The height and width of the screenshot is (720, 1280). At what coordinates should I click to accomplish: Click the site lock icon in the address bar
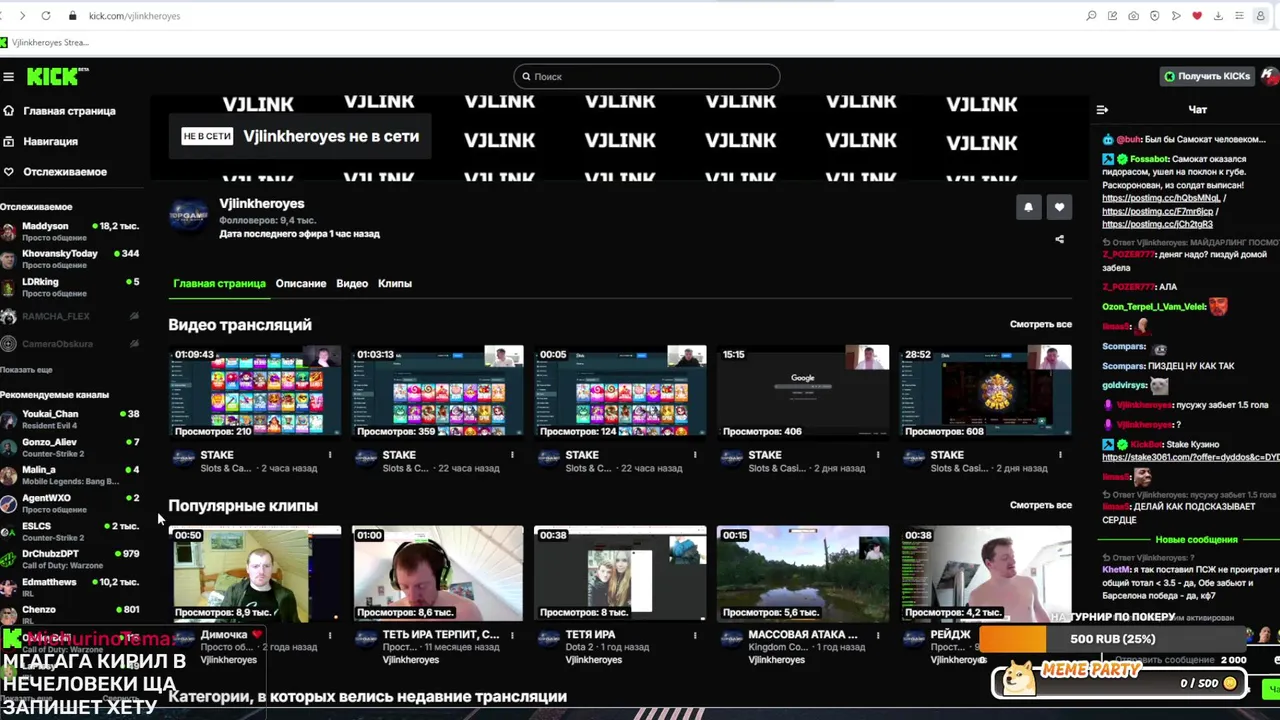[x=72, y=16]
